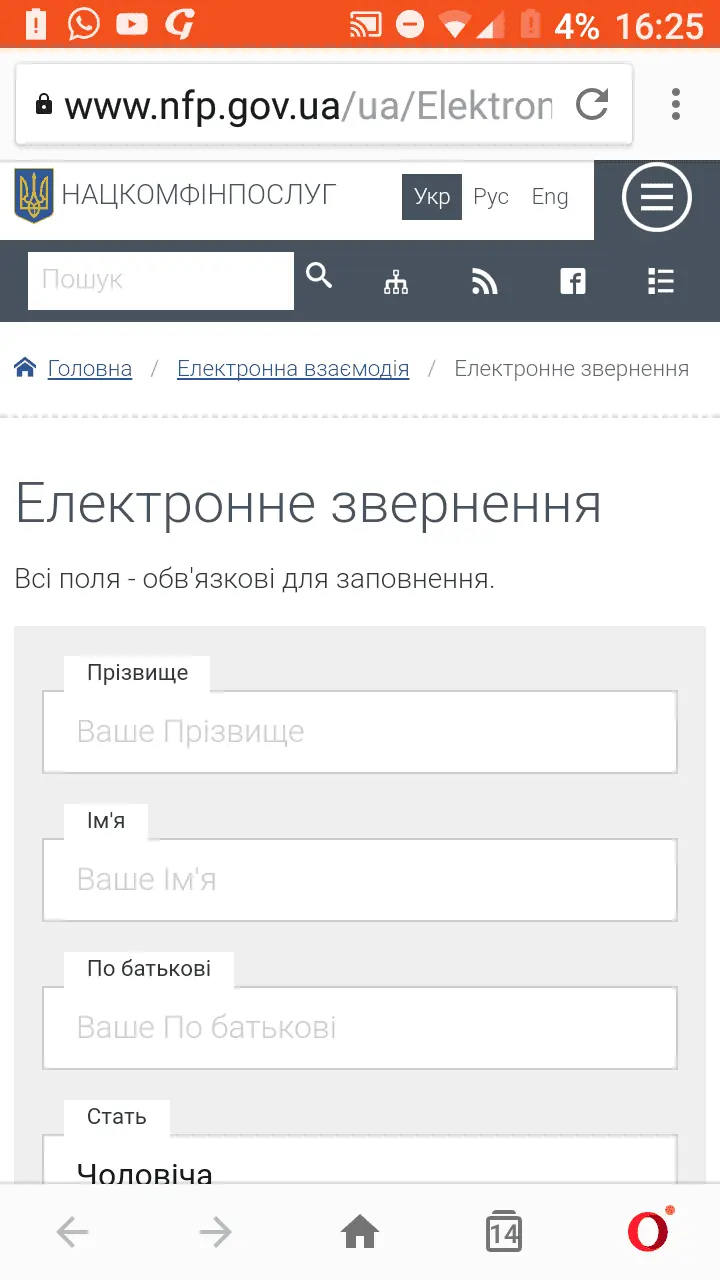Click the search magnifier icon
The width and height of the screenshot is (720, 1280).
pyautogui.click(x=319, y=276)
